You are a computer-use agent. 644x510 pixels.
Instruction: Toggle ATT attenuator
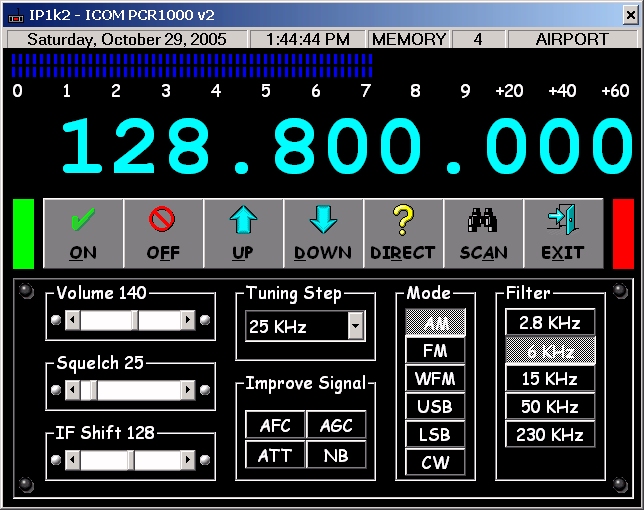click(275, 455)
